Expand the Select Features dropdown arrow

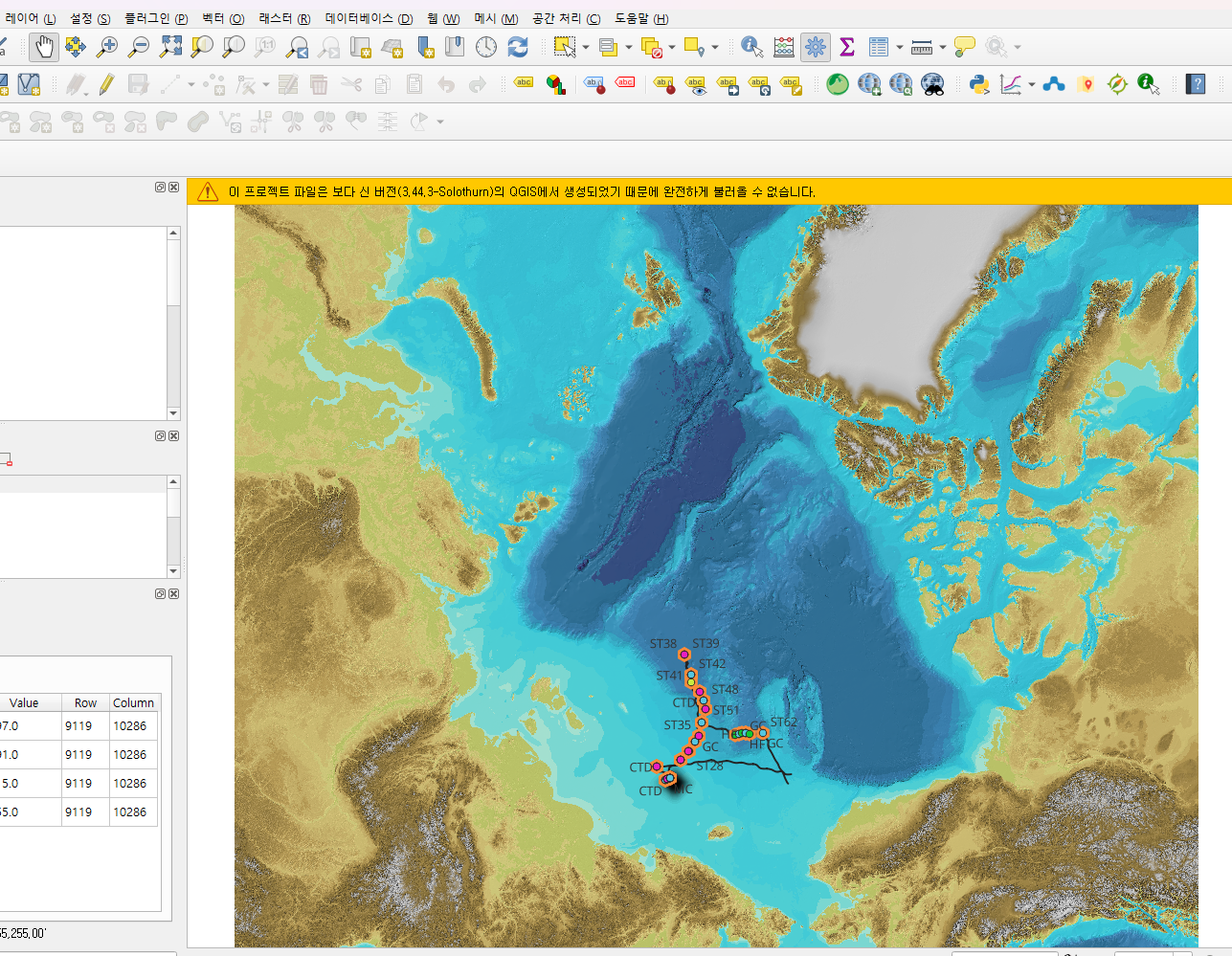pos(586,47)
